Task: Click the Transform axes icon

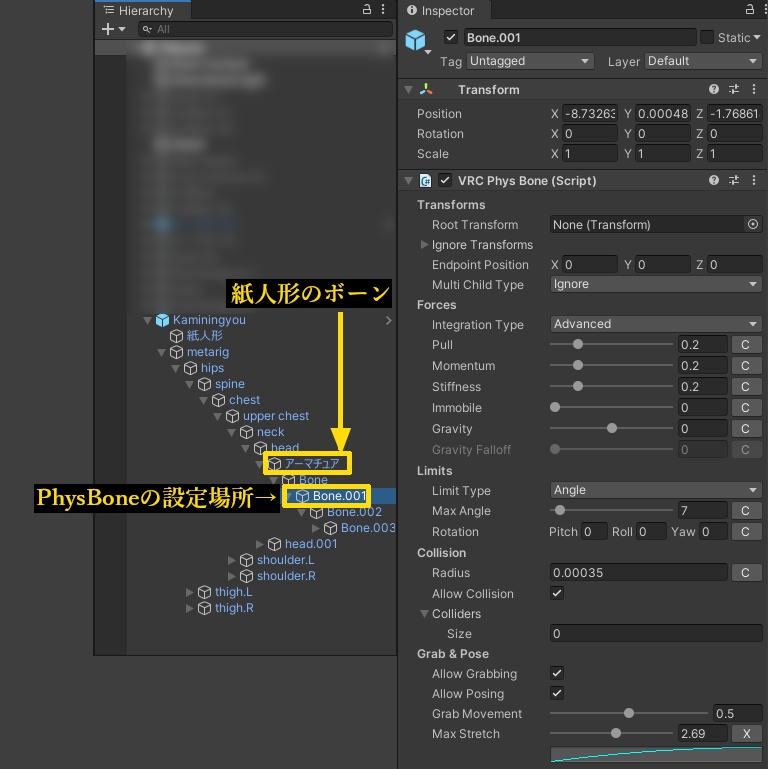Action: click(426, 89)
